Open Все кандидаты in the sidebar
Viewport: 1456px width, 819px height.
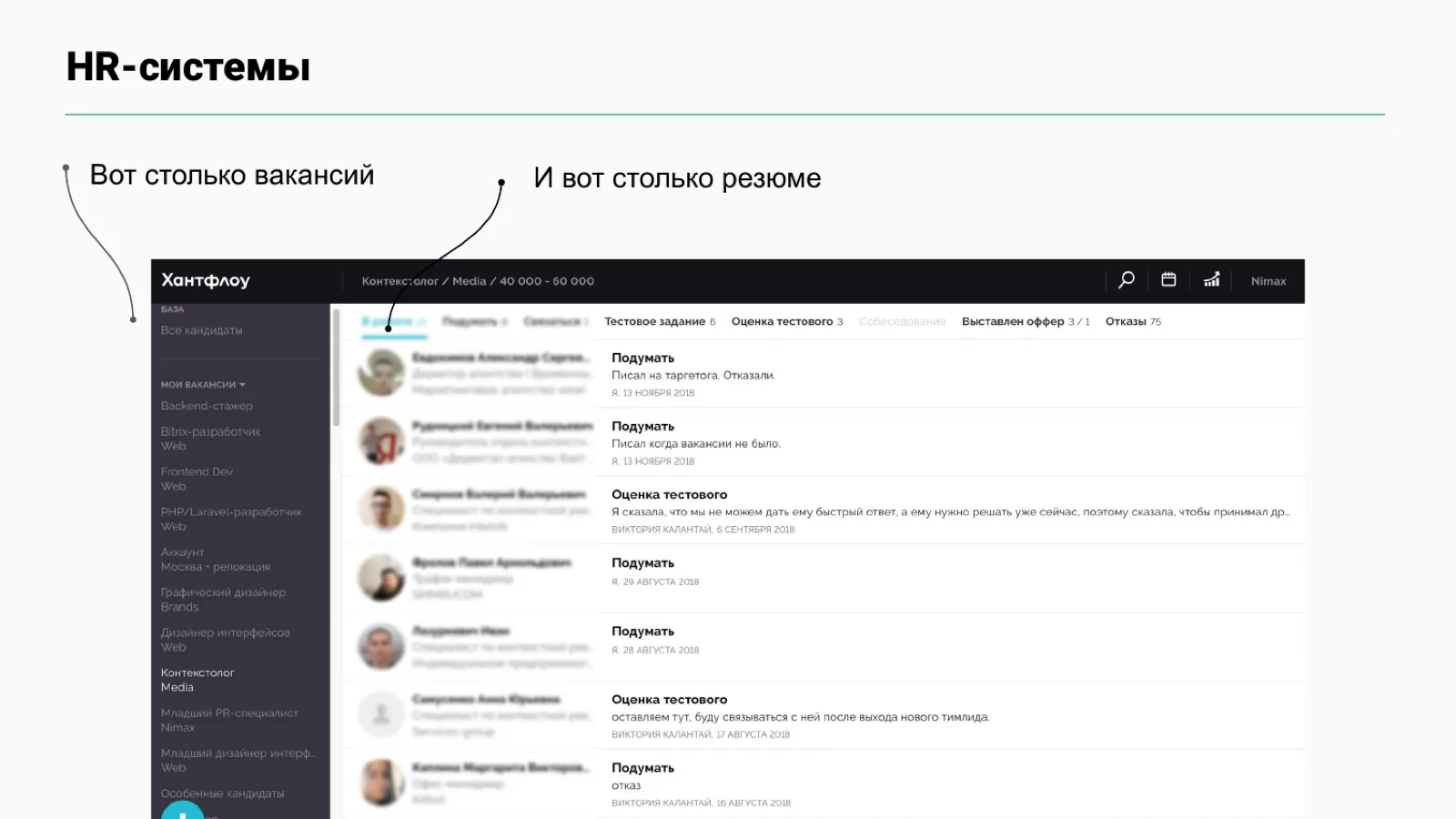click(202, 330)
